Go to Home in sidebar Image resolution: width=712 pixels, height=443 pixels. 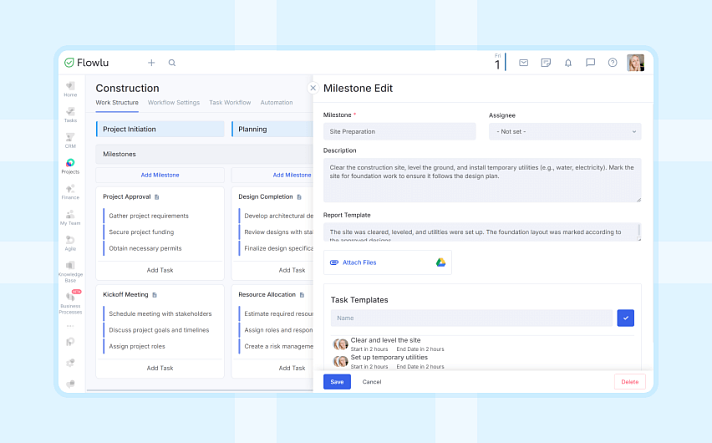click(x=70, y=89)
